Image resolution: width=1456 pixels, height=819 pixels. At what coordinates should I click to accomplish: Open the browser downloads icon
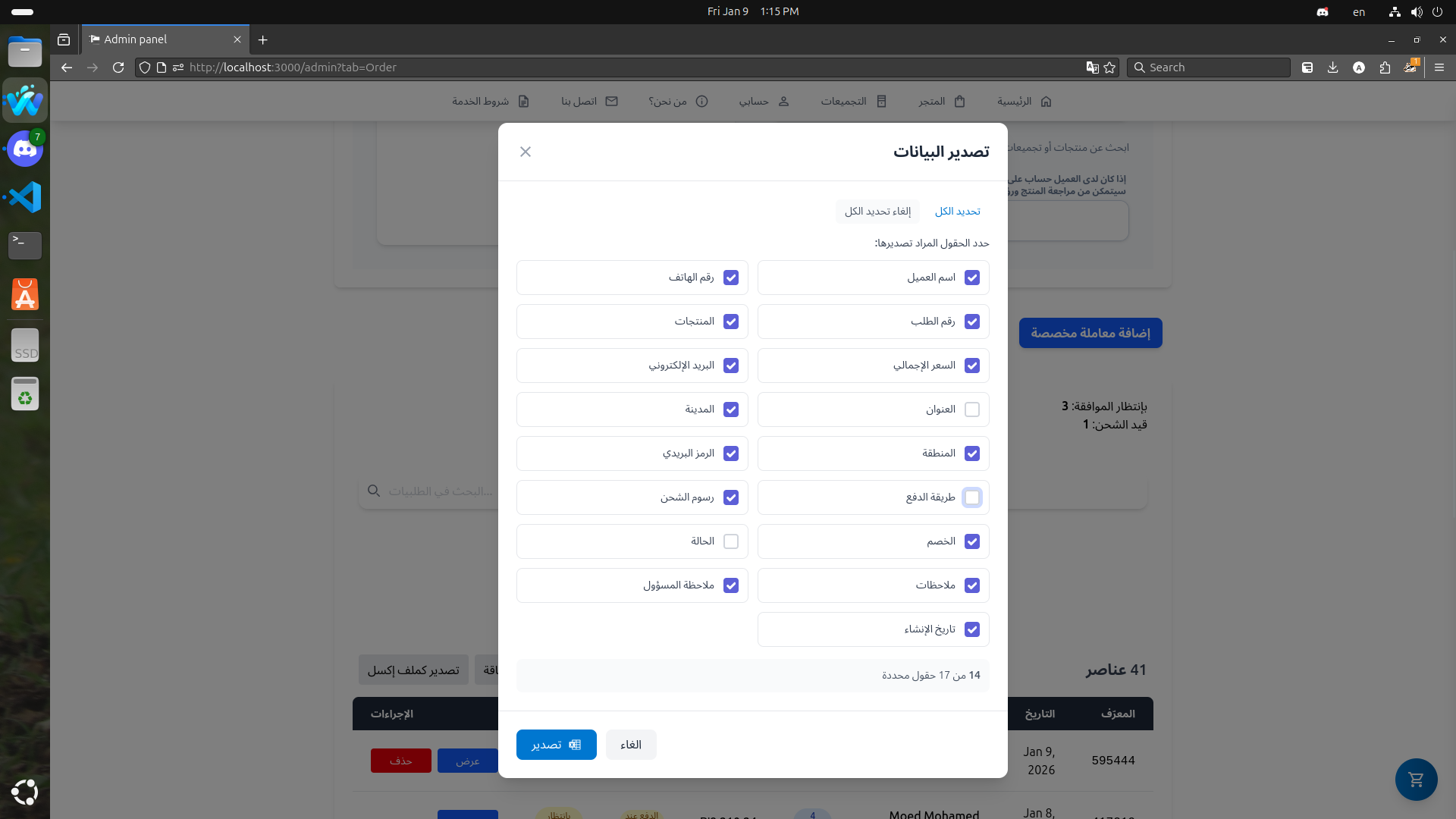1333,67
